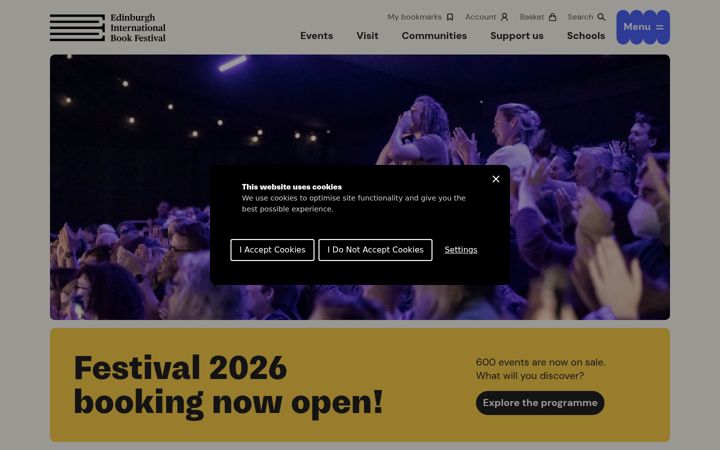Open cookie Settings link
Screen dimensions: 720x450
coord(461,250)
